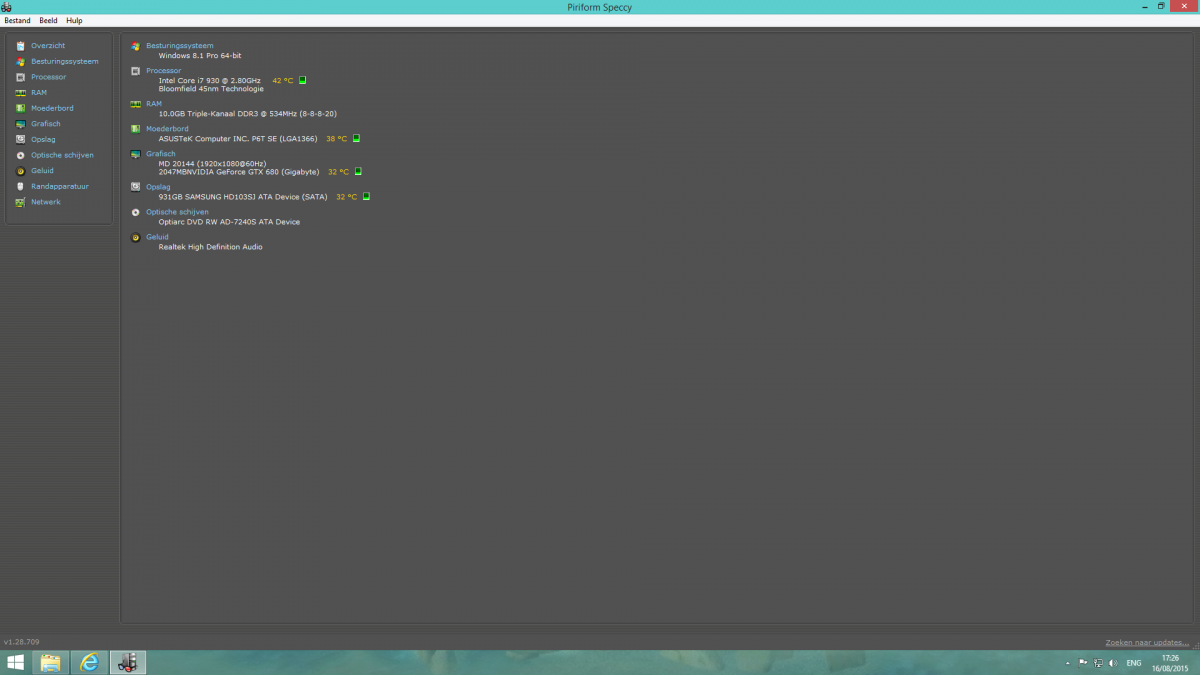This screenshot has width=1200, height=675.
Task: Select Netwerk in the sidebar
Action: click(46, 202)
